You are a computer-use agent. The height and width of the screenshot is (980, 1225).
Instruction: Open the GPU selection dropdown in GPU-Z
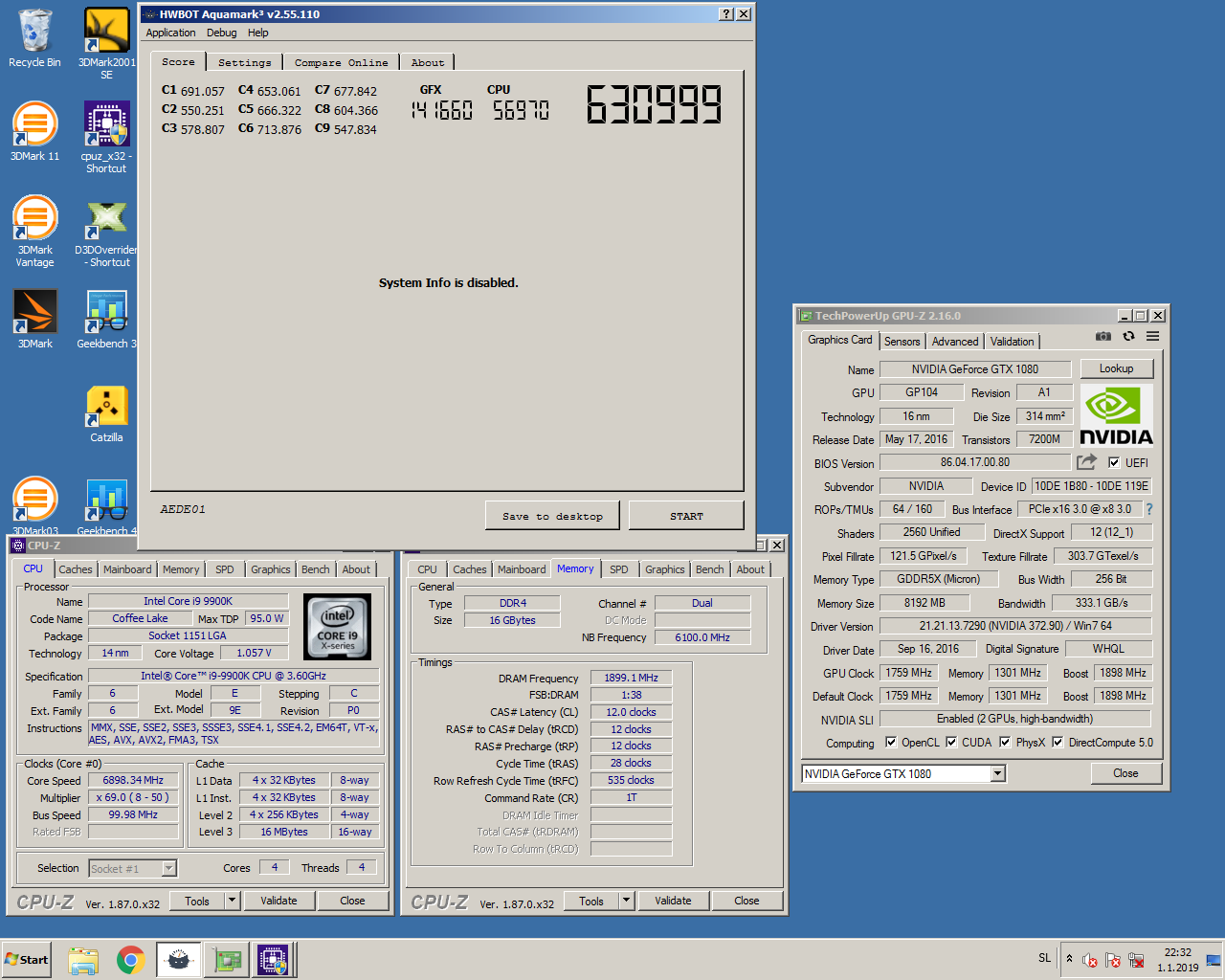click(x=998, y=773)
